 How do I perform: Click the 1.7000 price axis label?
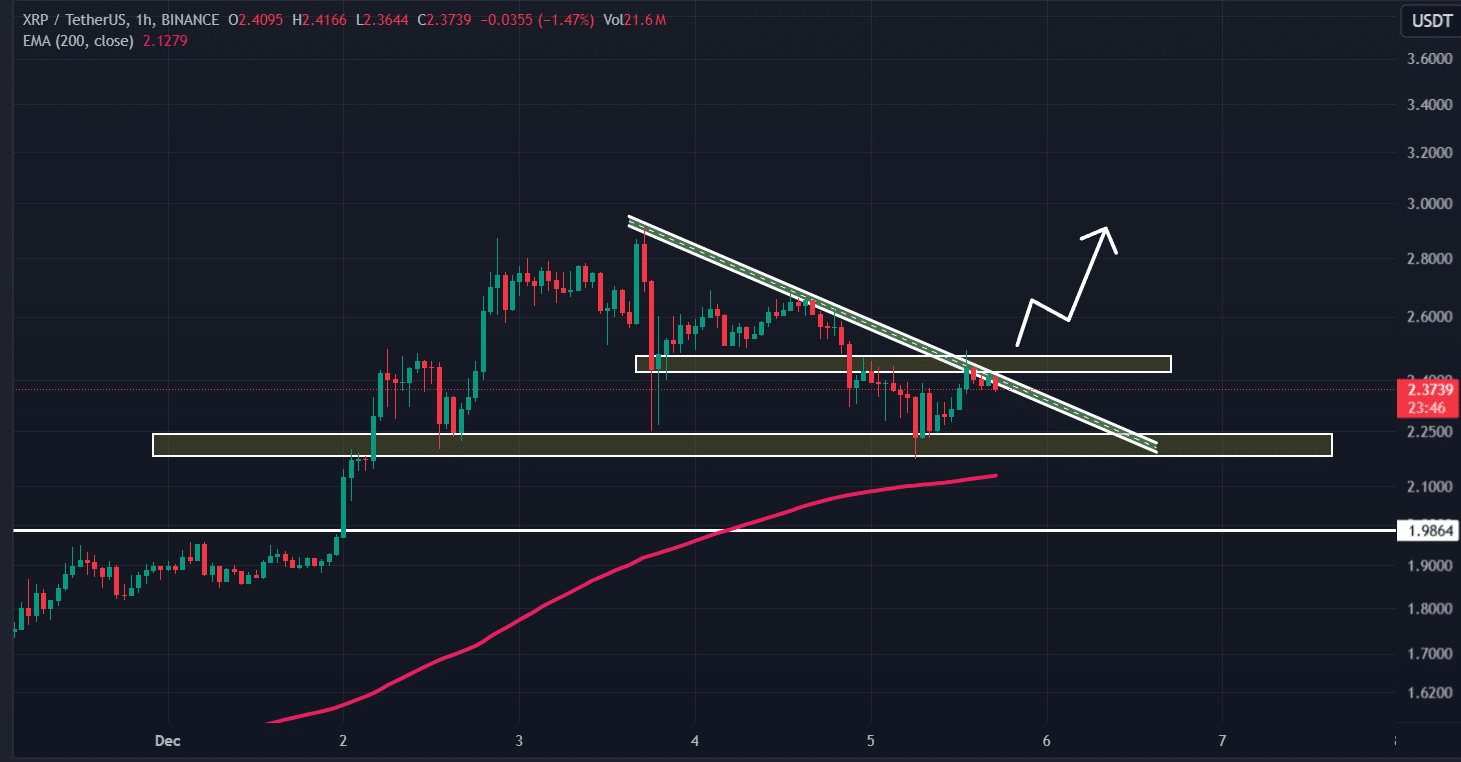point(1428,654)
